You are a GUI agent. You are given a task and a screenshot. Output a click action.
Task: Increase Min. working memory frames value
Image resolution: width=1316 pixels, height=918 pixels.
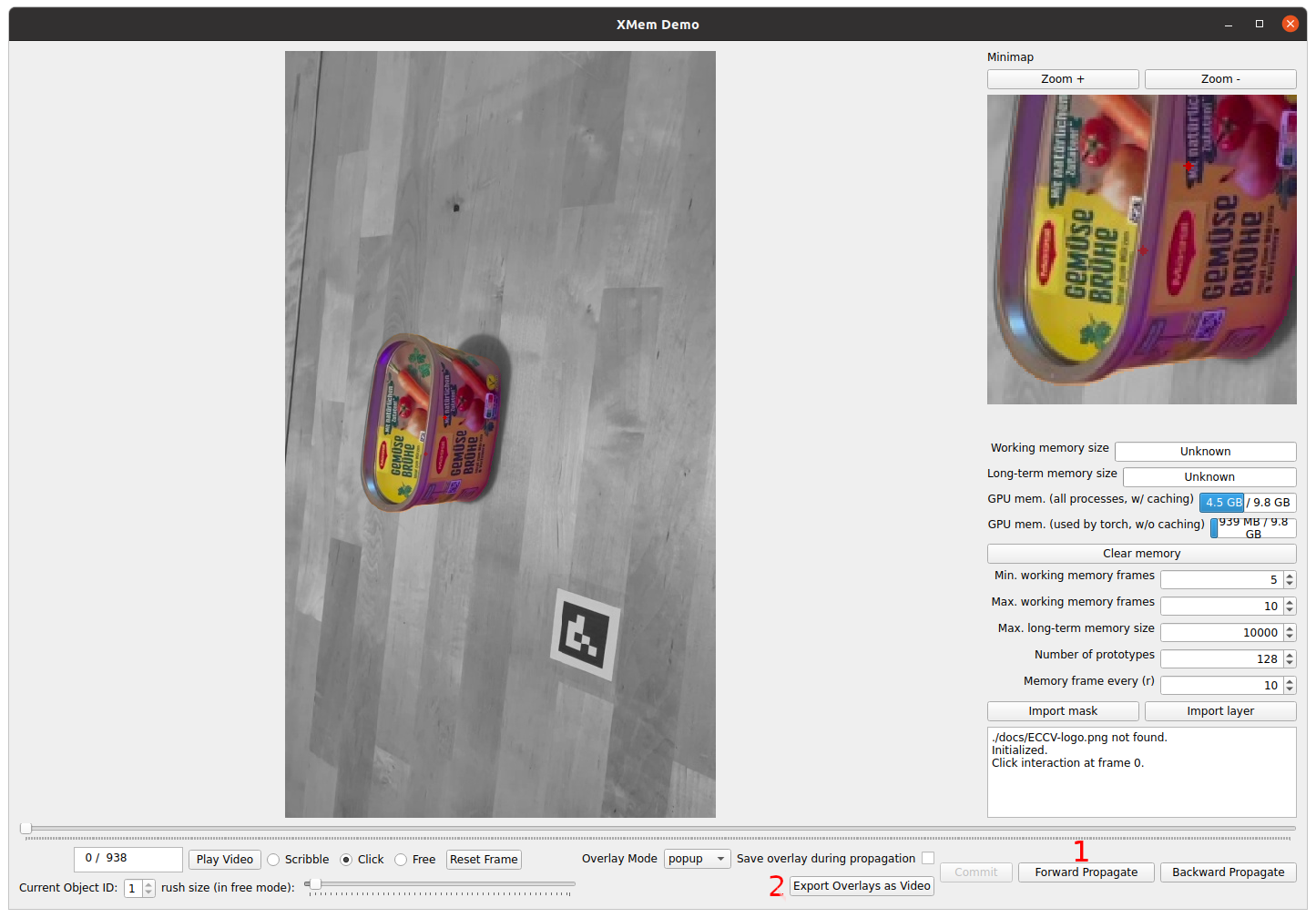point(1290,576)
